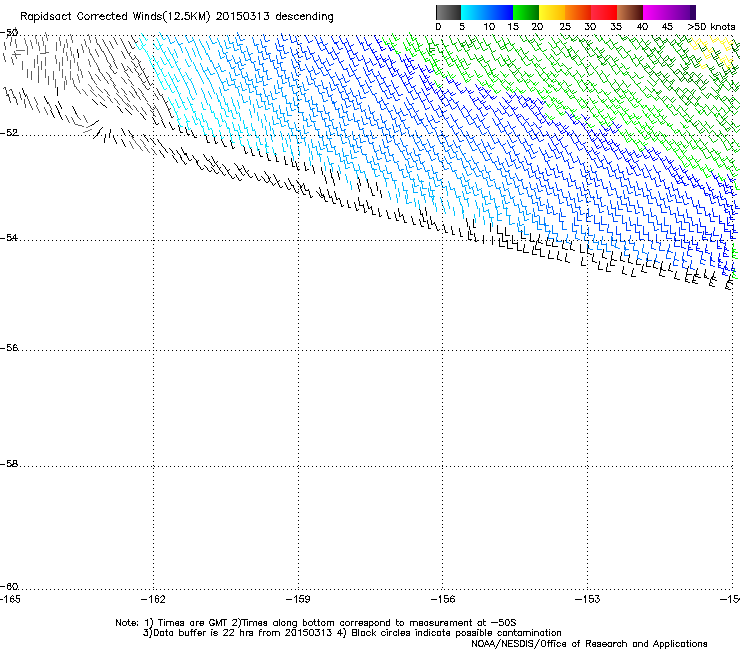
Task: Click the date '20150313' in the title
Action: 243,17
